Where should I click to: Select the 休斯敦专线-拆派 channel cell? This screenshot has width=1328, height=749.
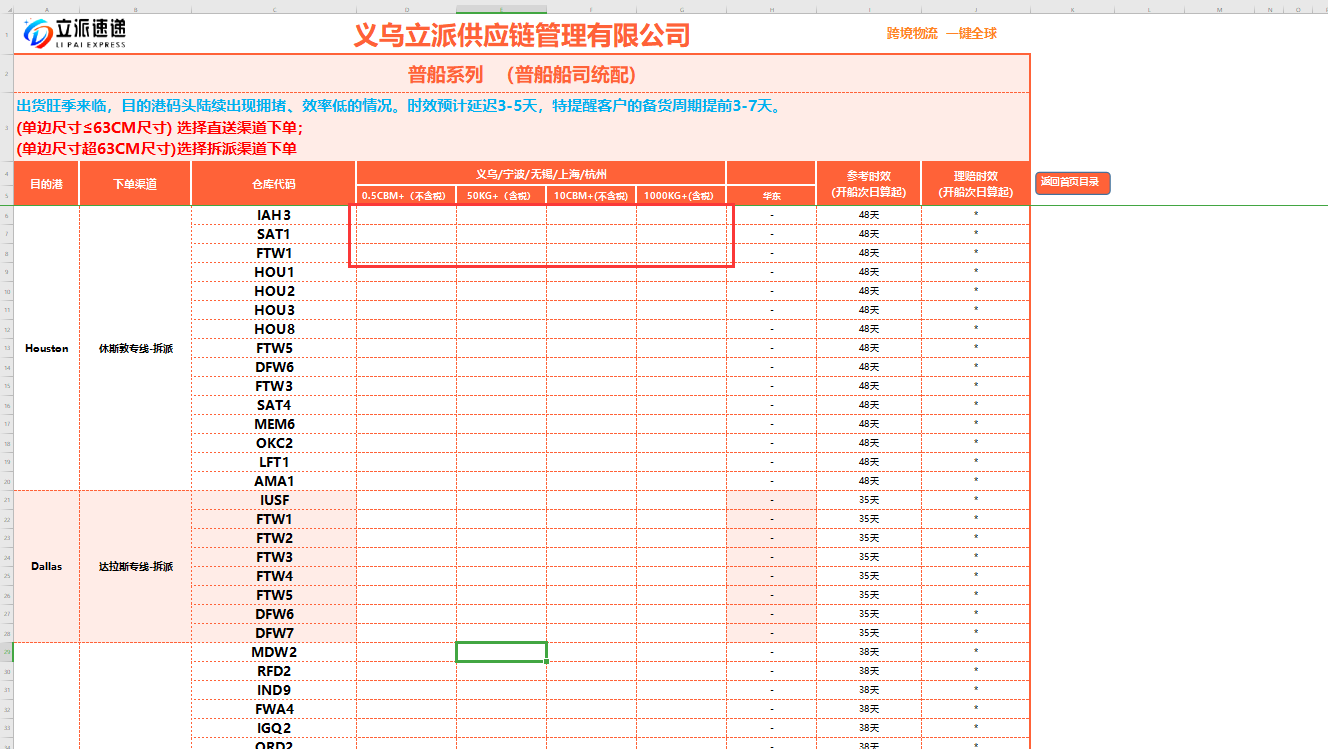point(135,348)
